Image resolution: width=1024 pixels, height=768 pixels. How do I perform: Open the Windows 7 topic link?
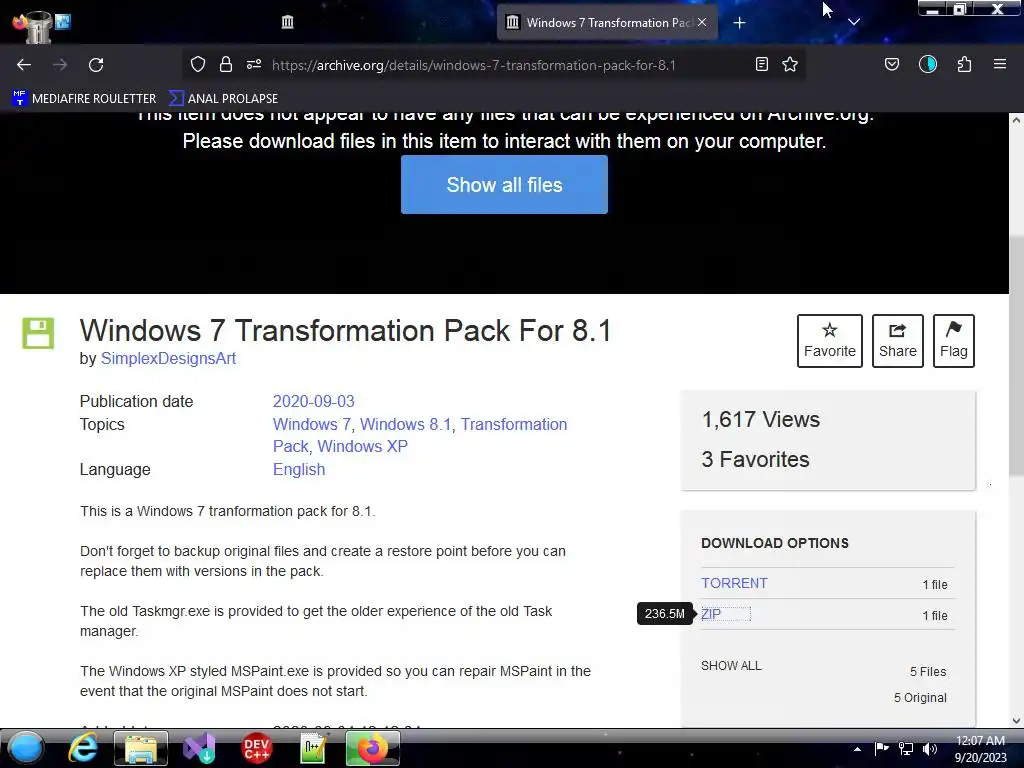312,424
